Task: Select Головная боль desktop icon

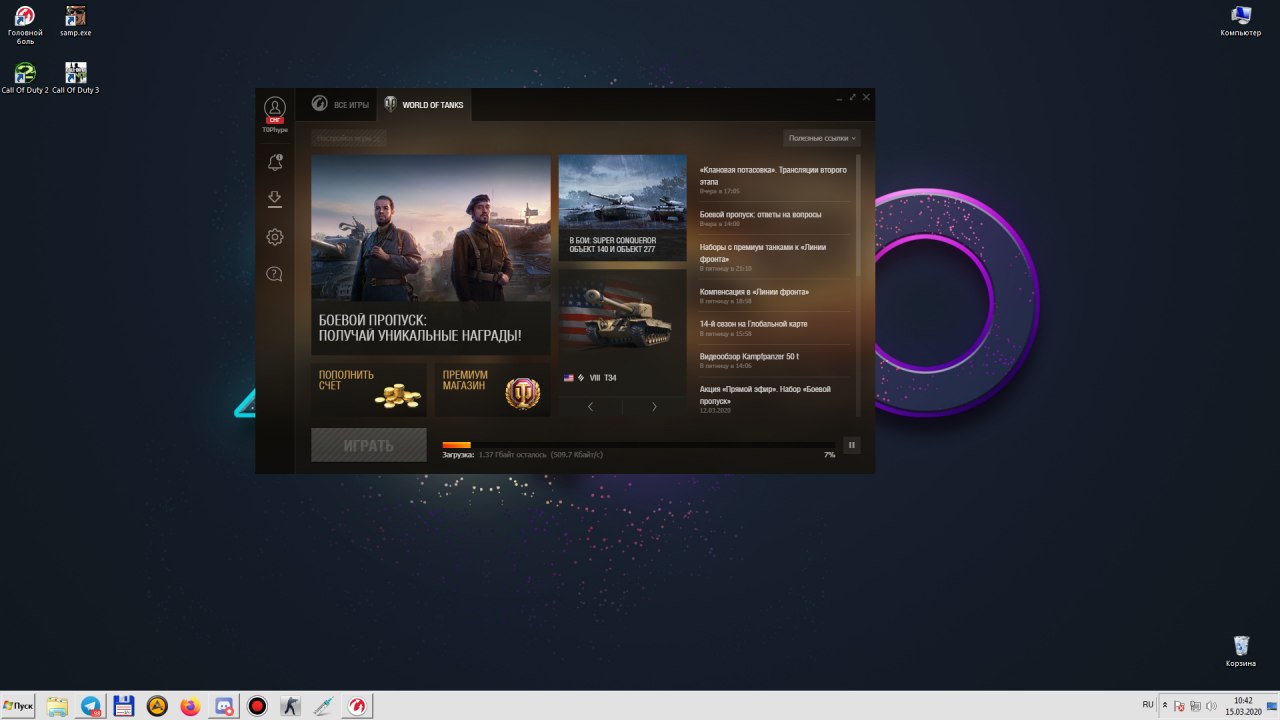Action: point(25,25)
